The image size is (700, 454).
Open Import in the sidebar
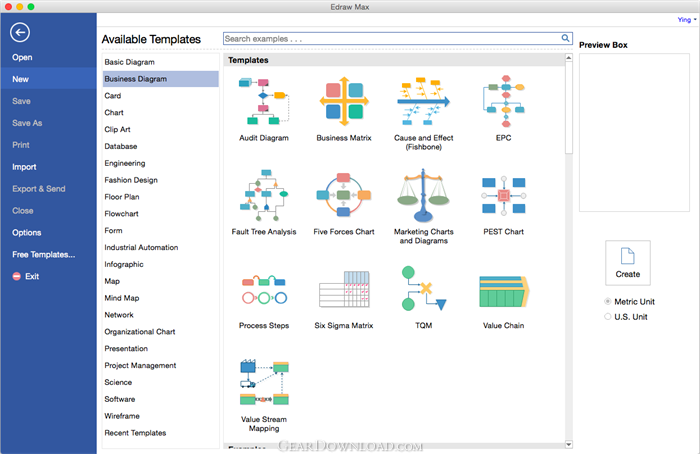(x=24, y=167)
